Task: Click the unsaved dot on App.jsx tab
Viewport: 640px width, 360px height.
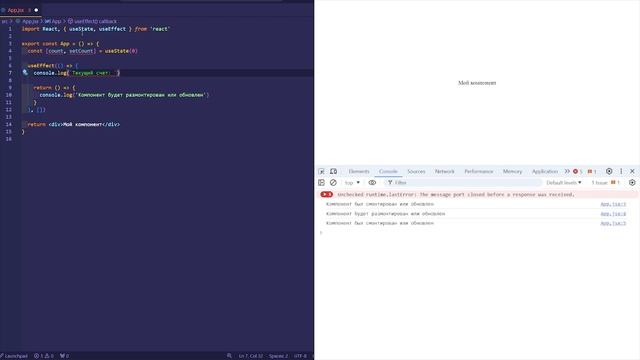Action: click(36, 10)
